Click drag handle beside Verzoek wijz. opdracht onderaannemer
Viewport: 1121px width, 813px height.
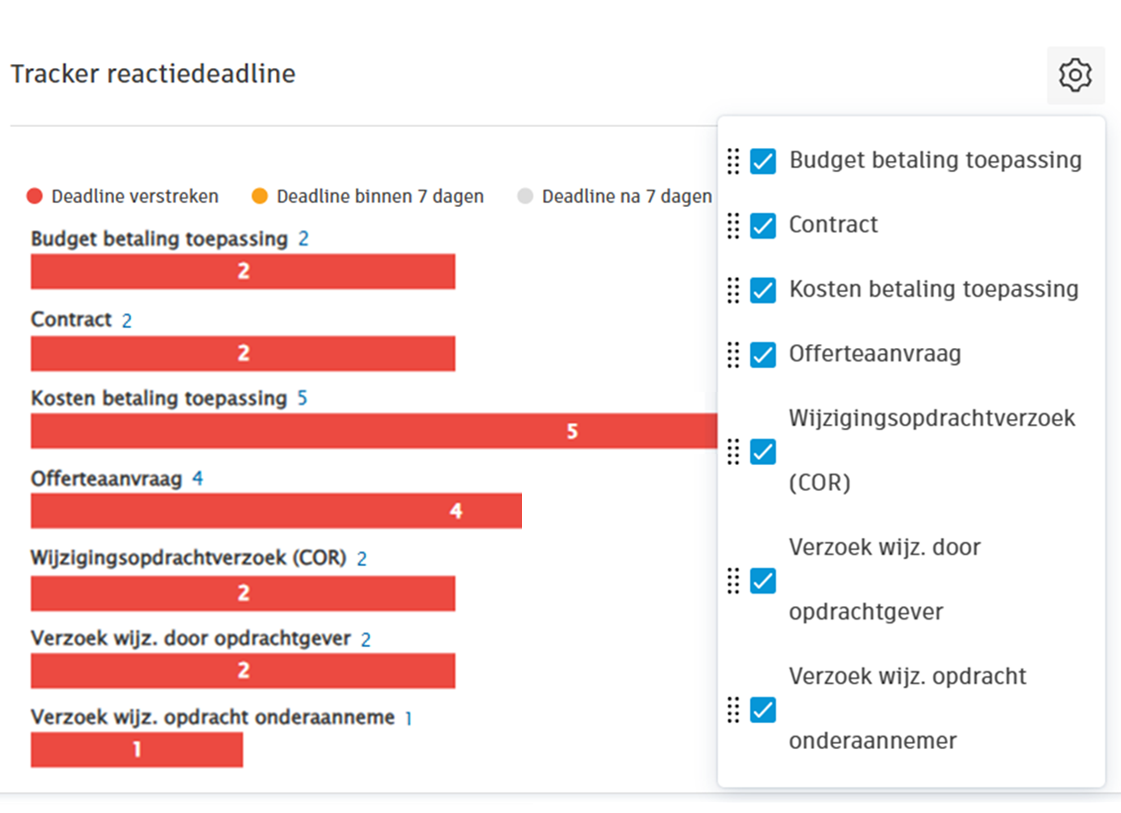click(733, 710)
